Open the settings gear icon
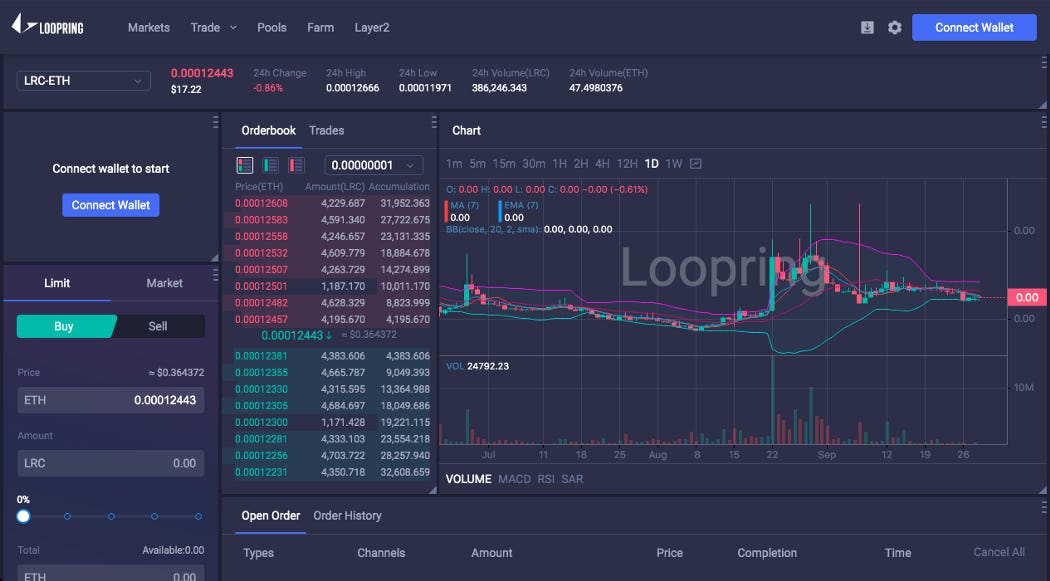The image size is (1050, 581). pos(895,27)
